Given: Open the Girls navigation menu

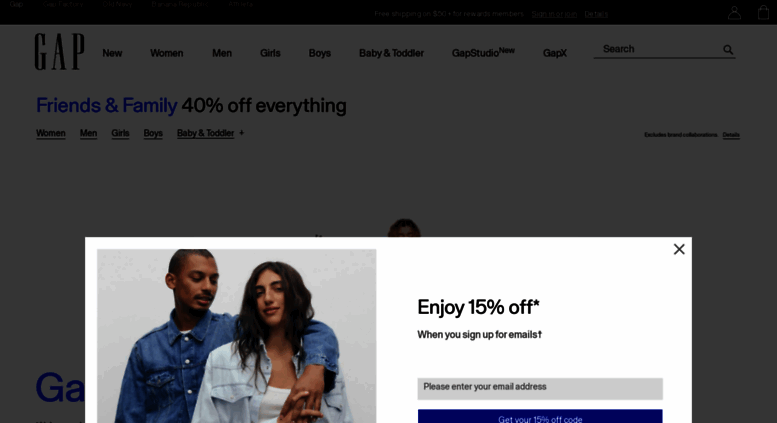Looking at the screenshot, I should click(x=270, y=53).
